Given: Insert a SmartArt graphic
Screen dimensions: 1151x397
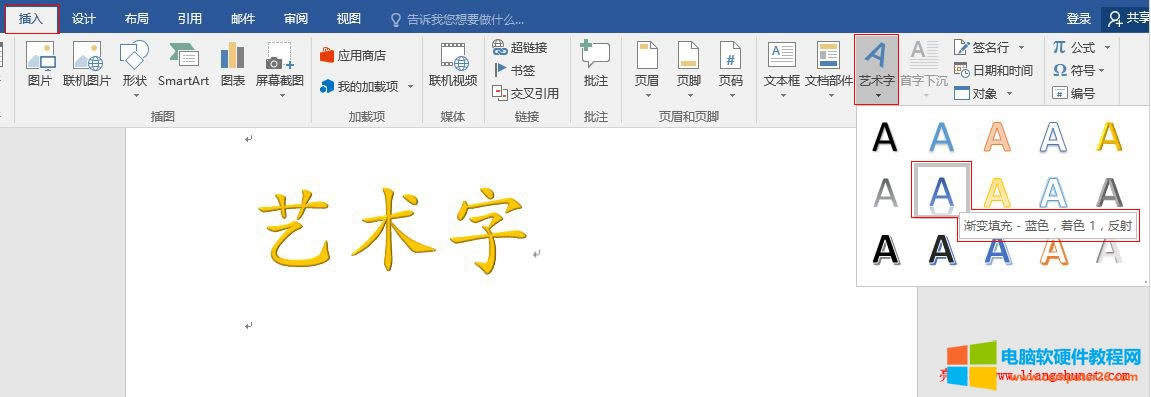Looking at the screenshot, I should (184, 66).
